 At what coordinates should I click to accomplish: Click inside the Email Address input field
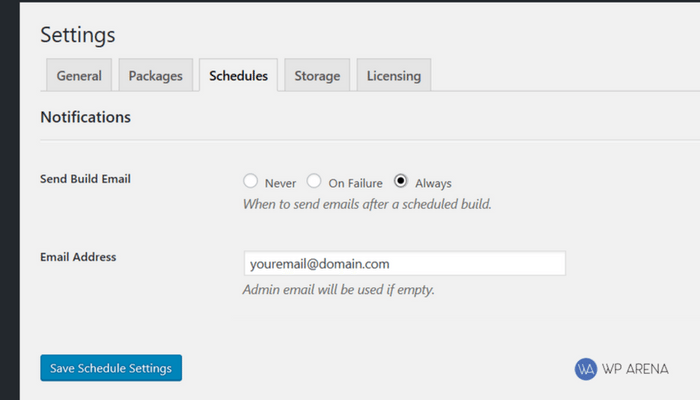click(x=404, y=263)
